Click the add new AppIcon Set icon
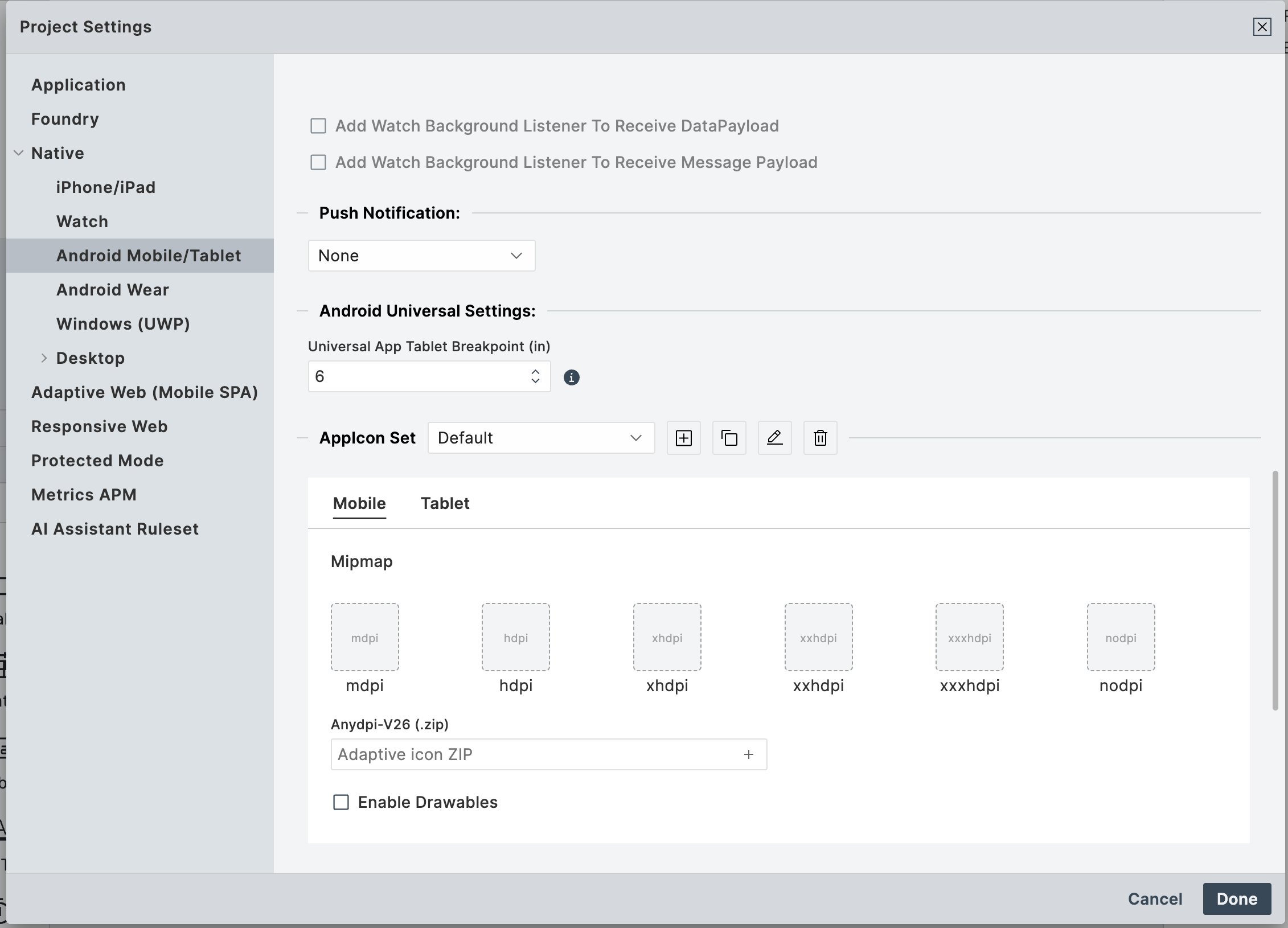1288x928 pixels. 683,438
